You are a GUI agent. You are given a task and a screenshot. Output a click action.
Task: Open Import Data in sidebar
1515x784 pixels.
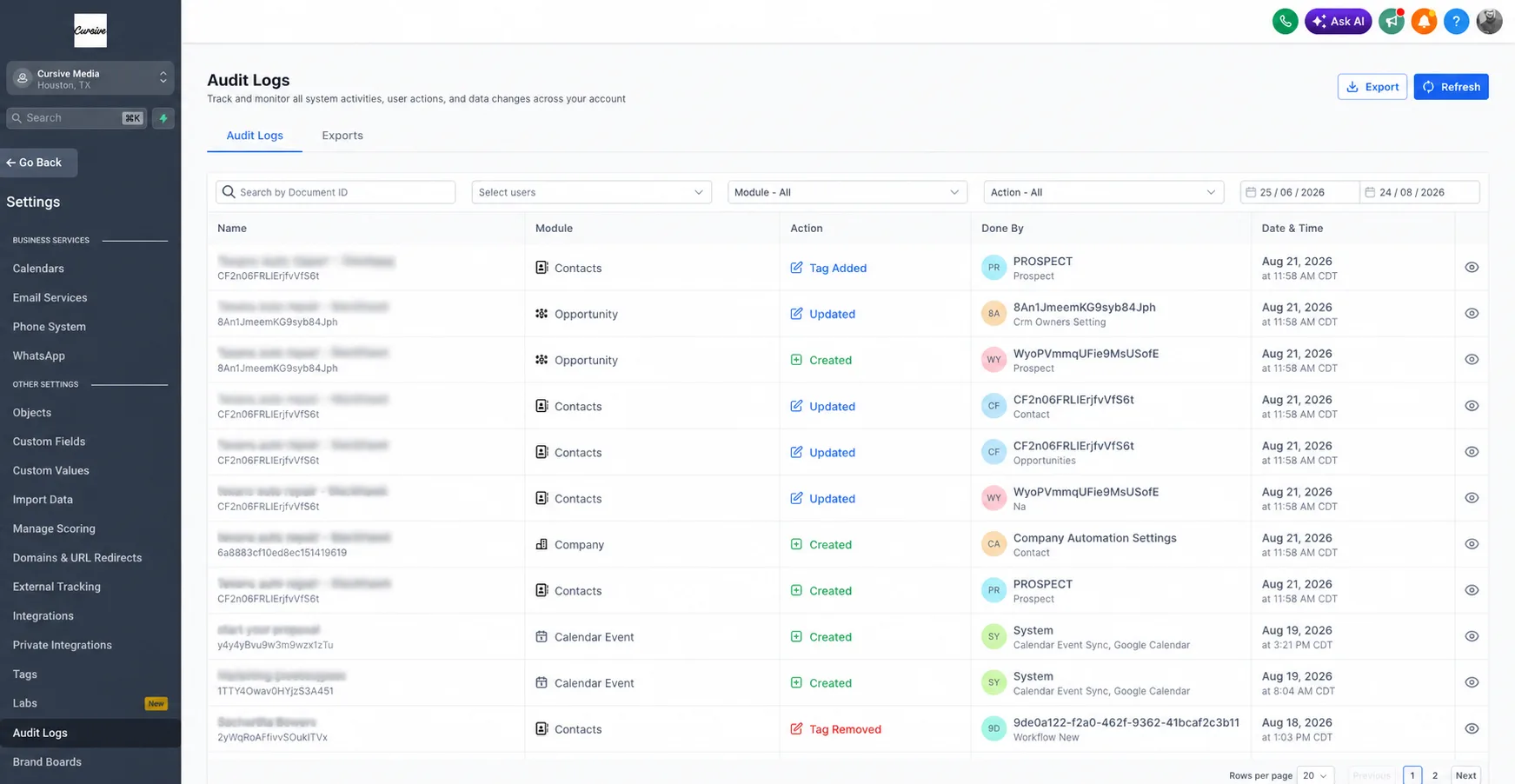(43, 500)
